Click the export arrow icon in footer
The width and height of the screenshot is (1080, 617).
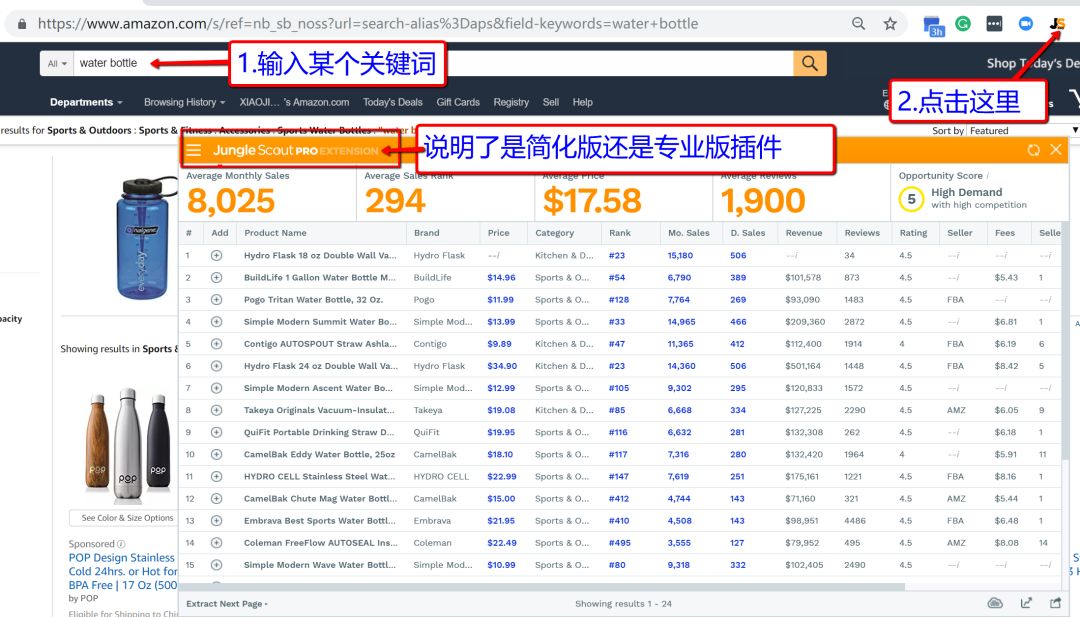coord(1026,603)
